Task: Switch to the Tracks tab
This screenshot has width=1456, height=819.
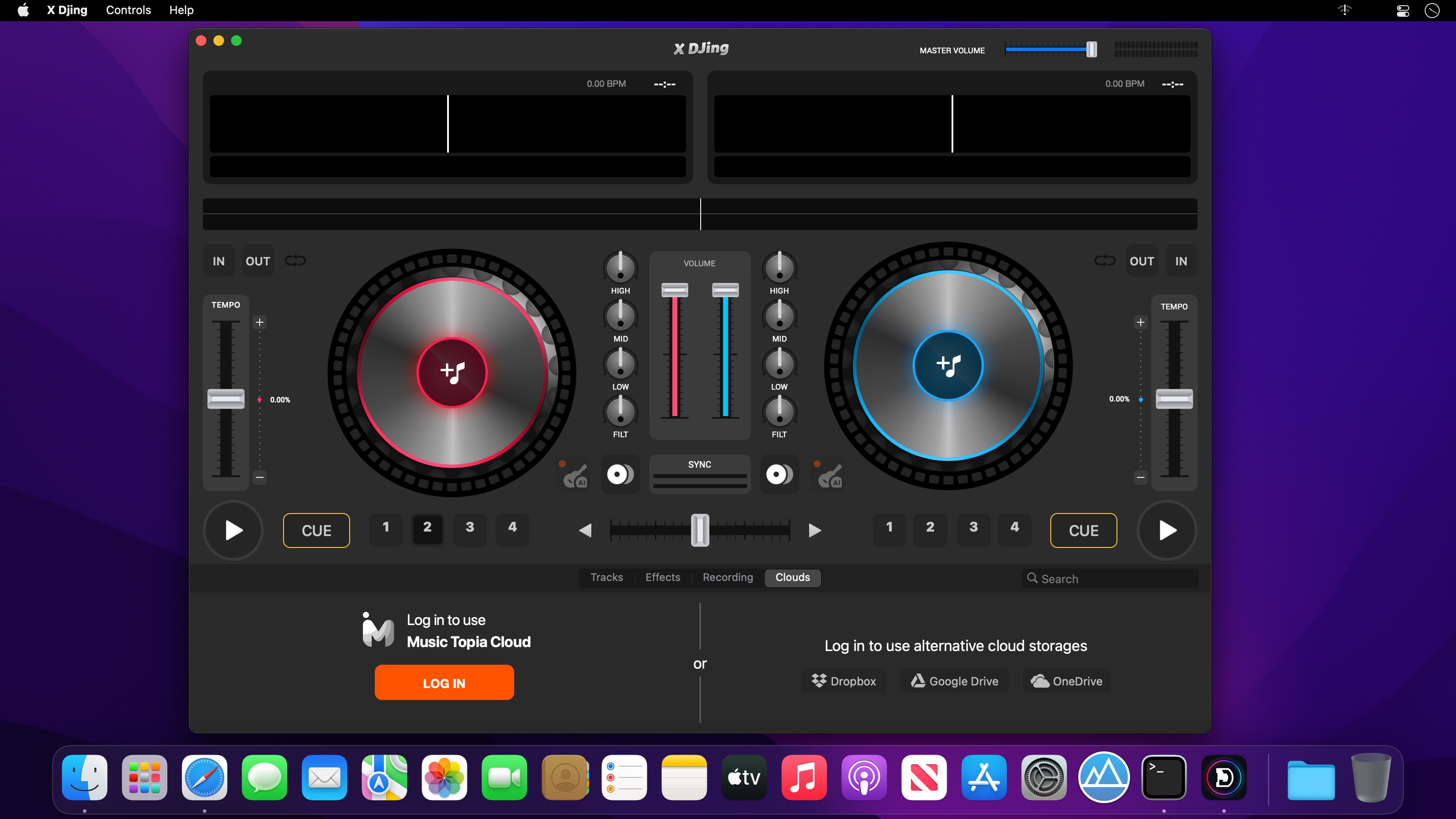Action: click(606, 577)
